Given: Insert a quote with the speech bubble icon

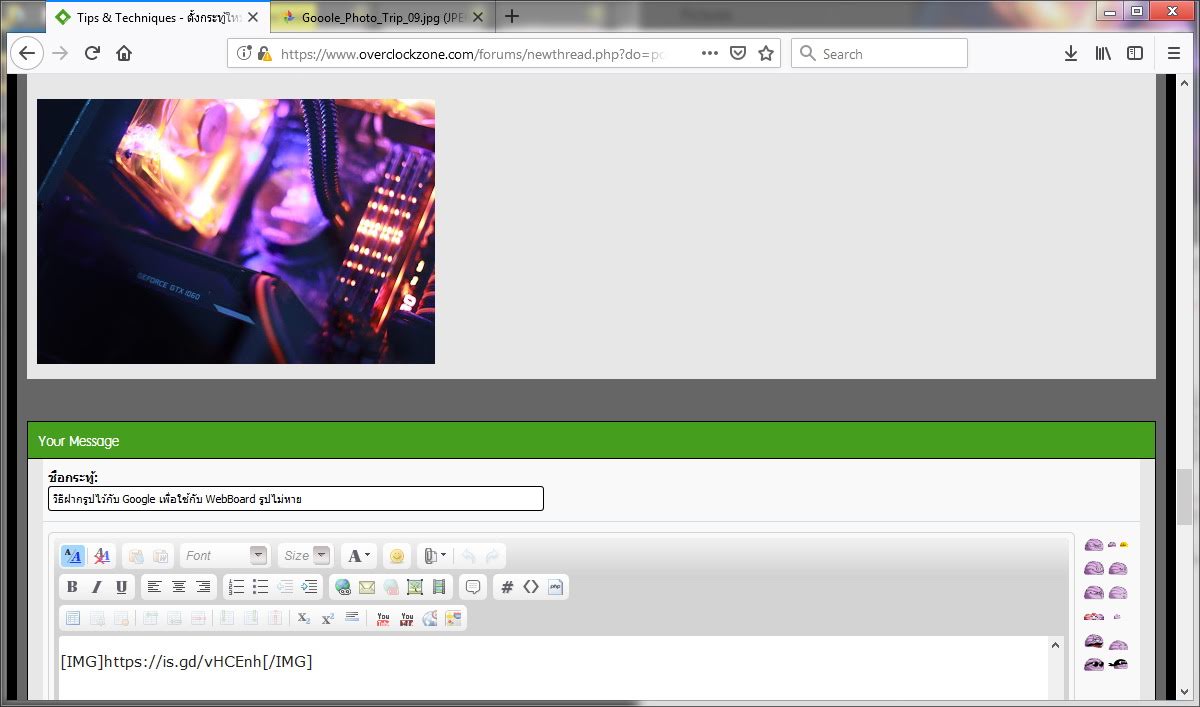Looking at the screenshot, I should (x=473, y=587).
